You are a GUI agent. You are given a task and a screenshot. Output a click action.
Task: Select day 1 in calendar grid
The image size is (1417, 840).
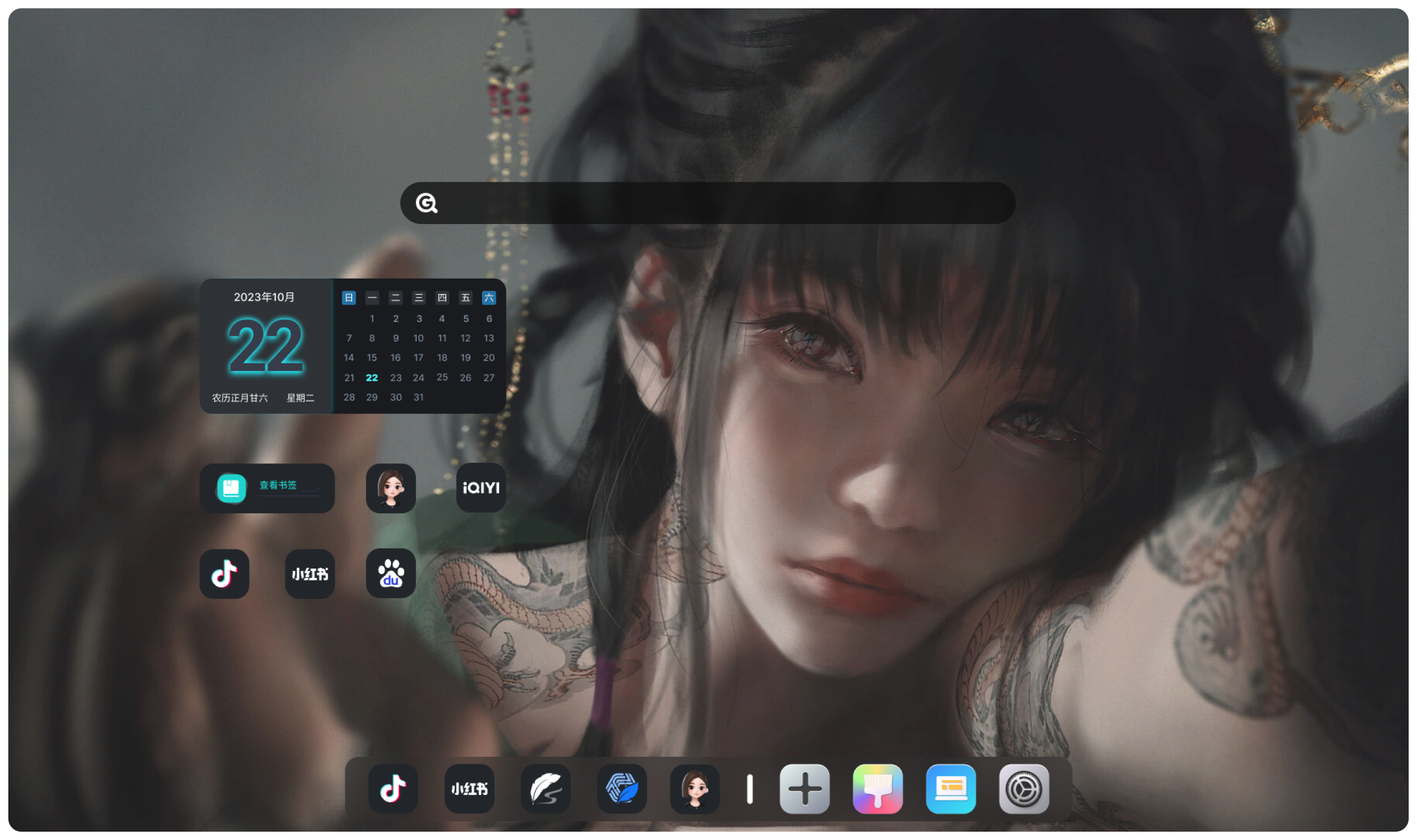[372, 319]
